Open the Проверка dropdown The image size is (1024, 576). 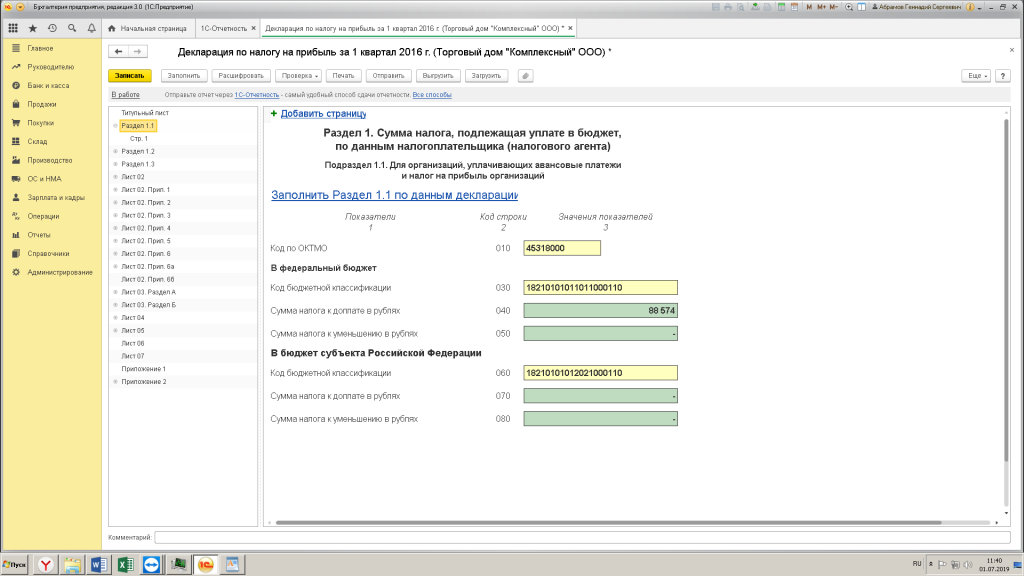tap(299, 76)
